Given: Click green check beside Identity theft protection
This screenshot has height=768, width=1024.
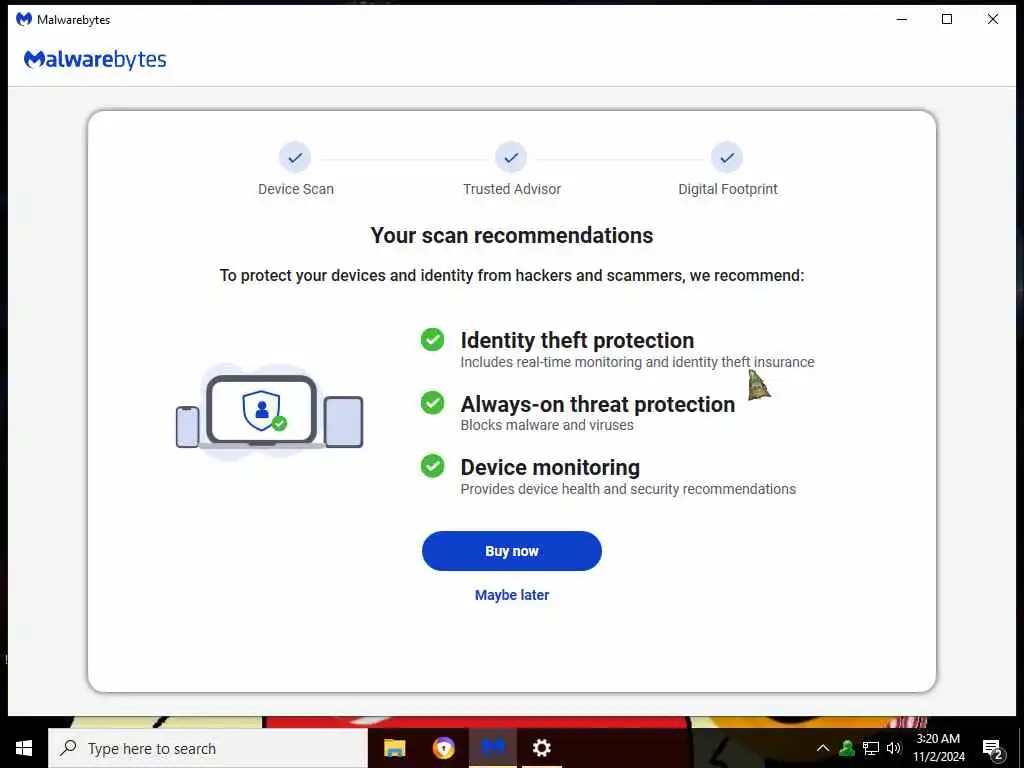Looking at the screenshot, I should pyautogui.click(x=432, y=340).
